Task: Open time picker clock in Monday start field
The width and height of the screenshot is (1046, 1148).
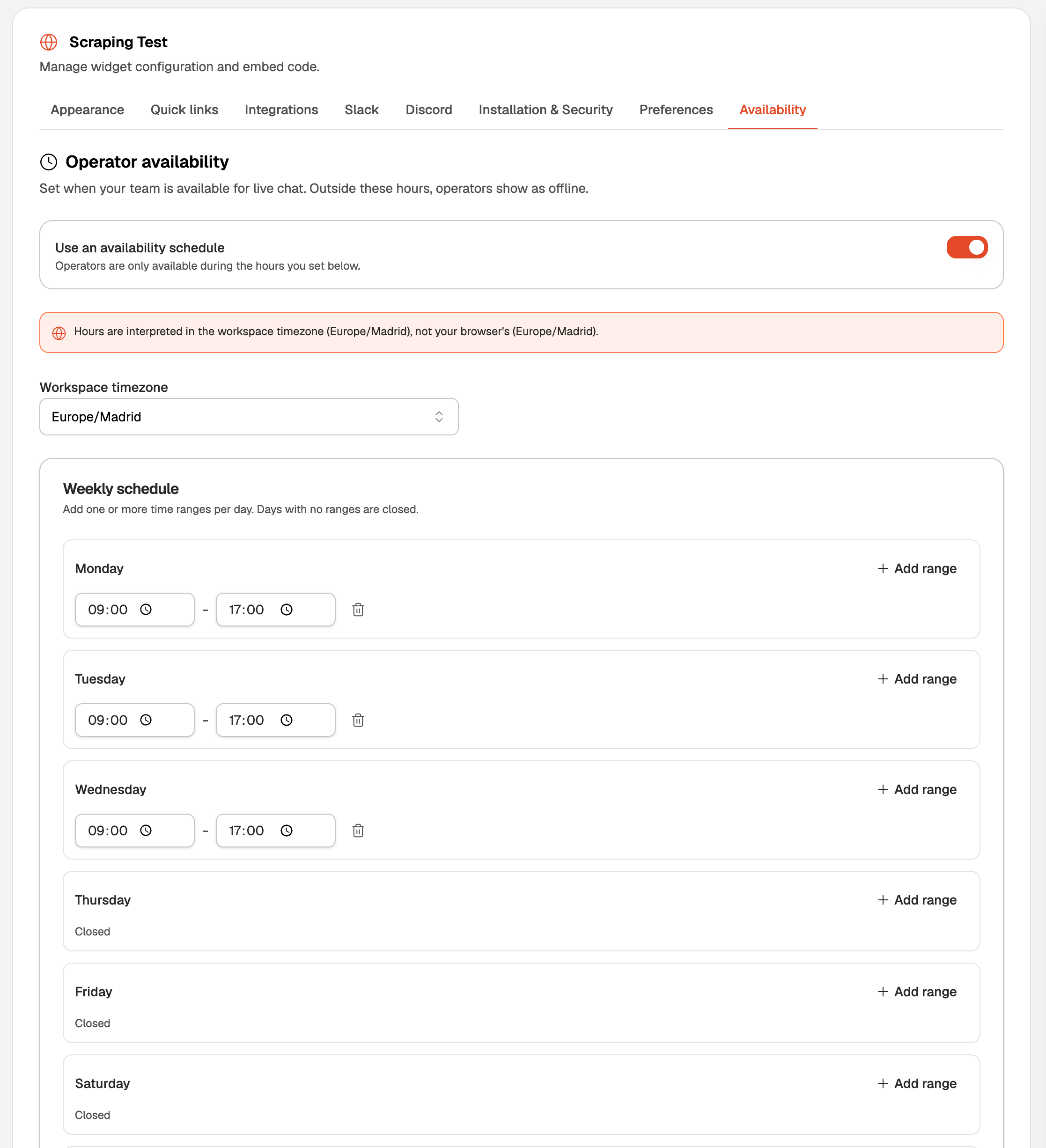Action: tap(146, 610)
